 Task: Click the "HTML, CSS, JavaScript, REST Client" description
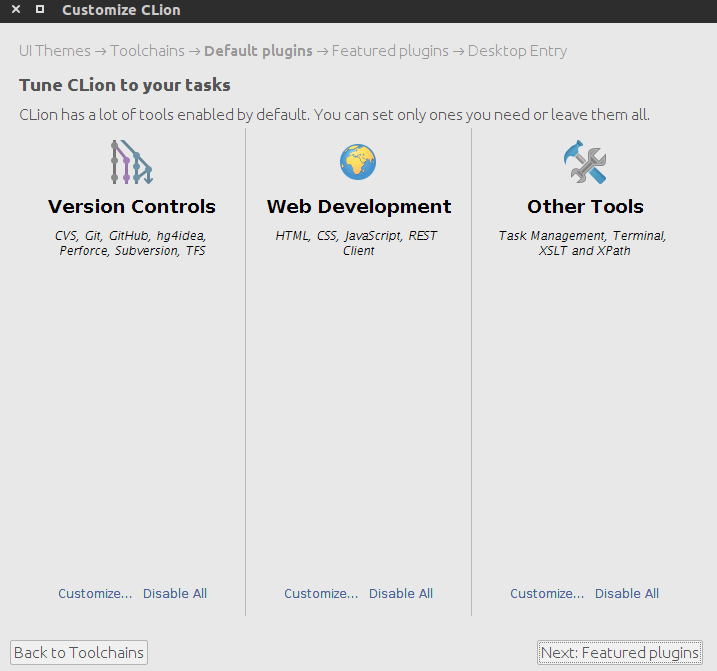point(357,243)
